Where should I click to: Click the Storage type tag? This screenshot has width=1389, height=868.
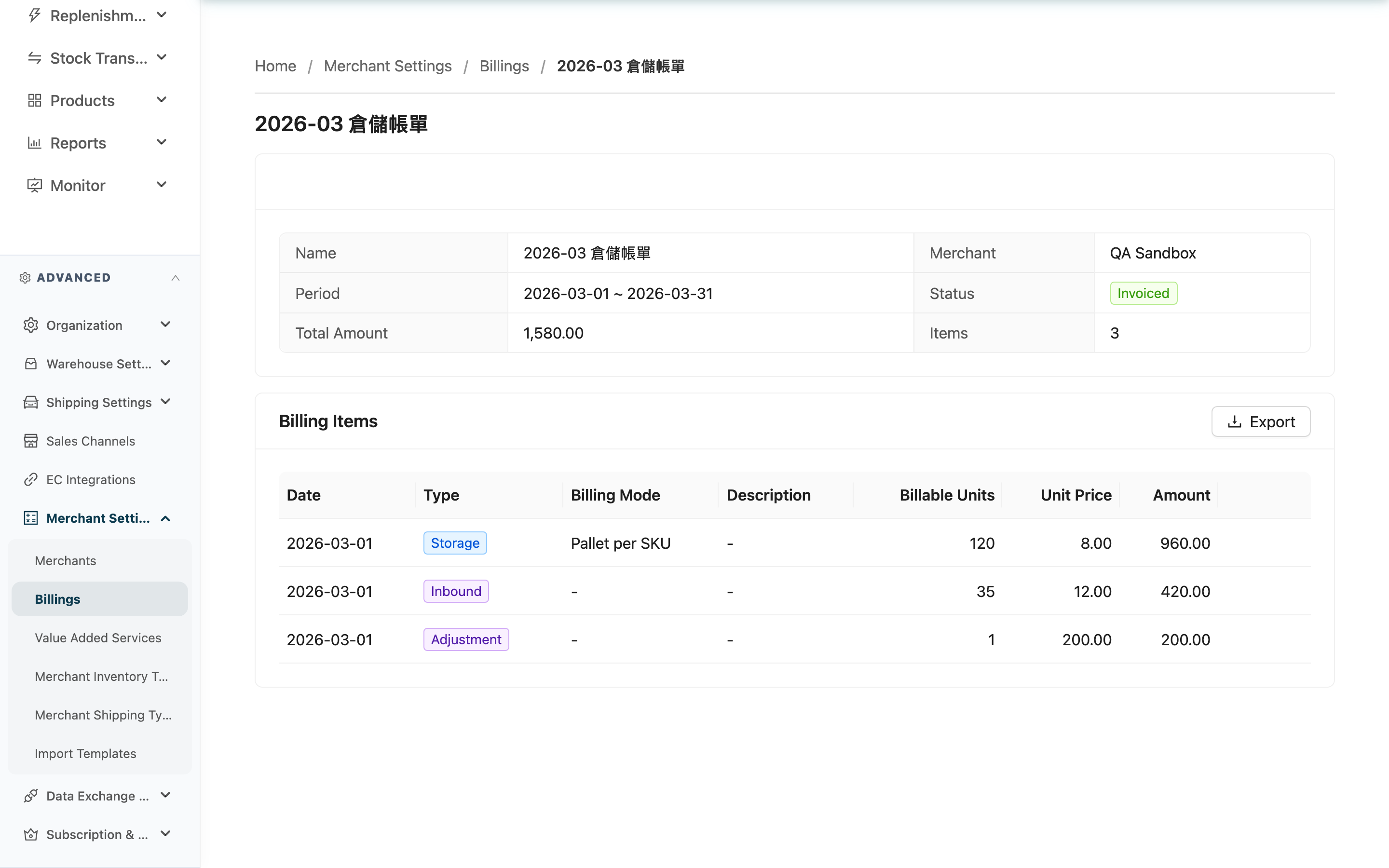455,543
